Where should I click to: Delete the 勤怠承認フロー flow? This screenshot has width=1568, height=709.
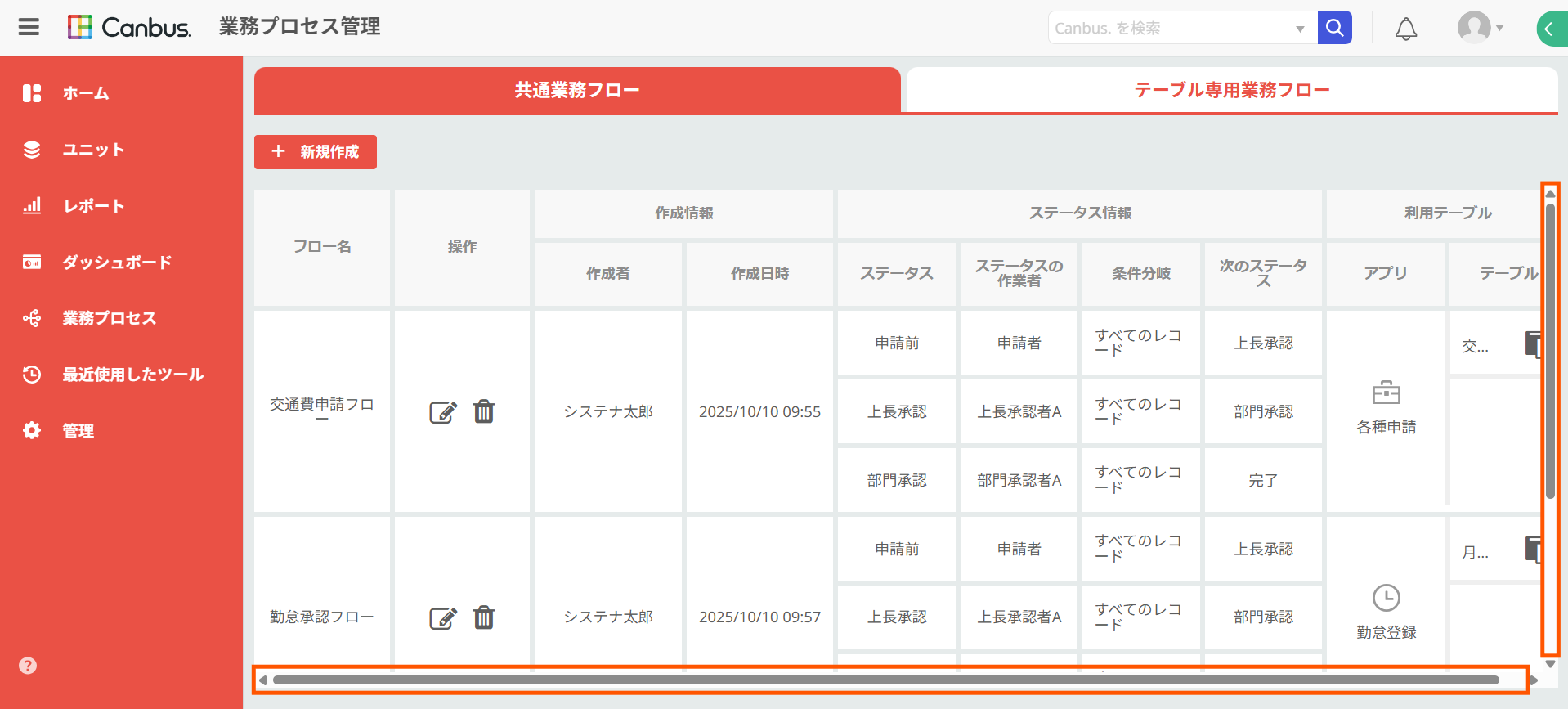(x=484, y=617)
